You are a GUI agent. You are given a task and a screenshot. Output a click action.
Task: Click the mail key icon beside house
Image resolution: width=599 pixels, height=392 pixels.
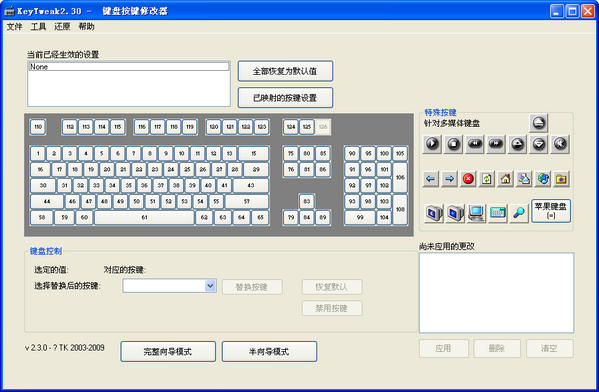[524, 179]
